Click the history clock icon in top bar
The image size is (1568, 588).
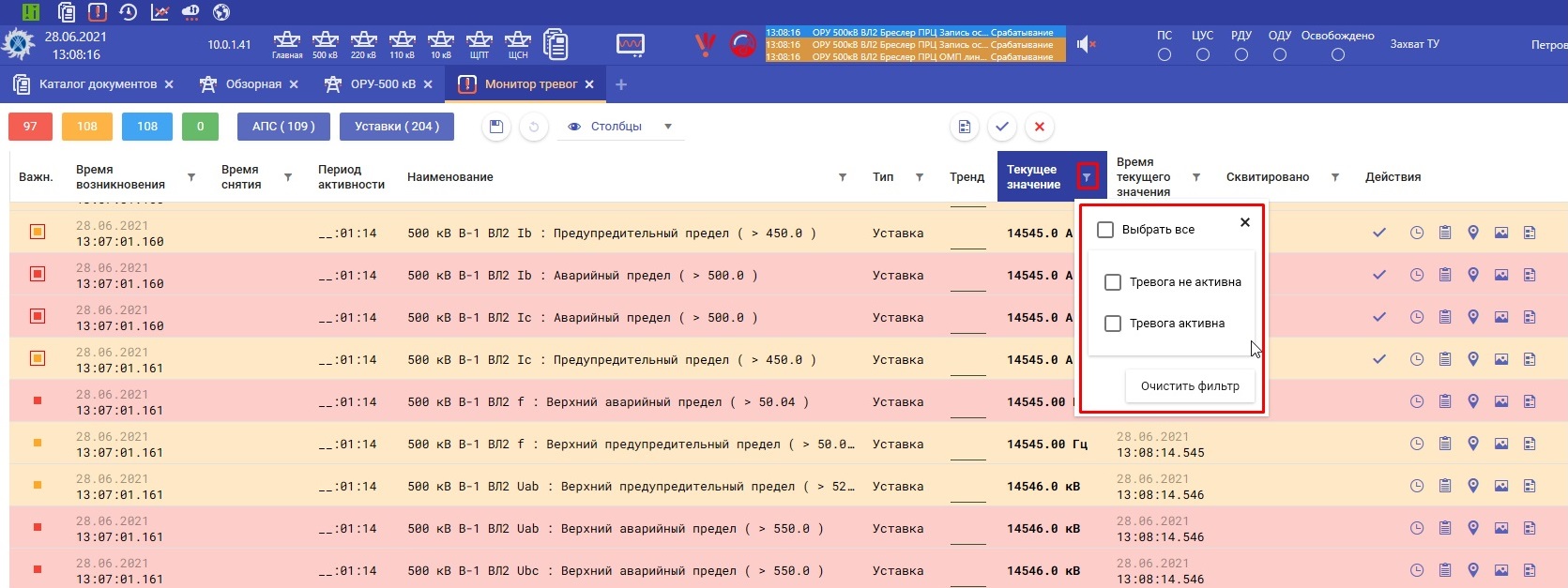coord(129,12)
